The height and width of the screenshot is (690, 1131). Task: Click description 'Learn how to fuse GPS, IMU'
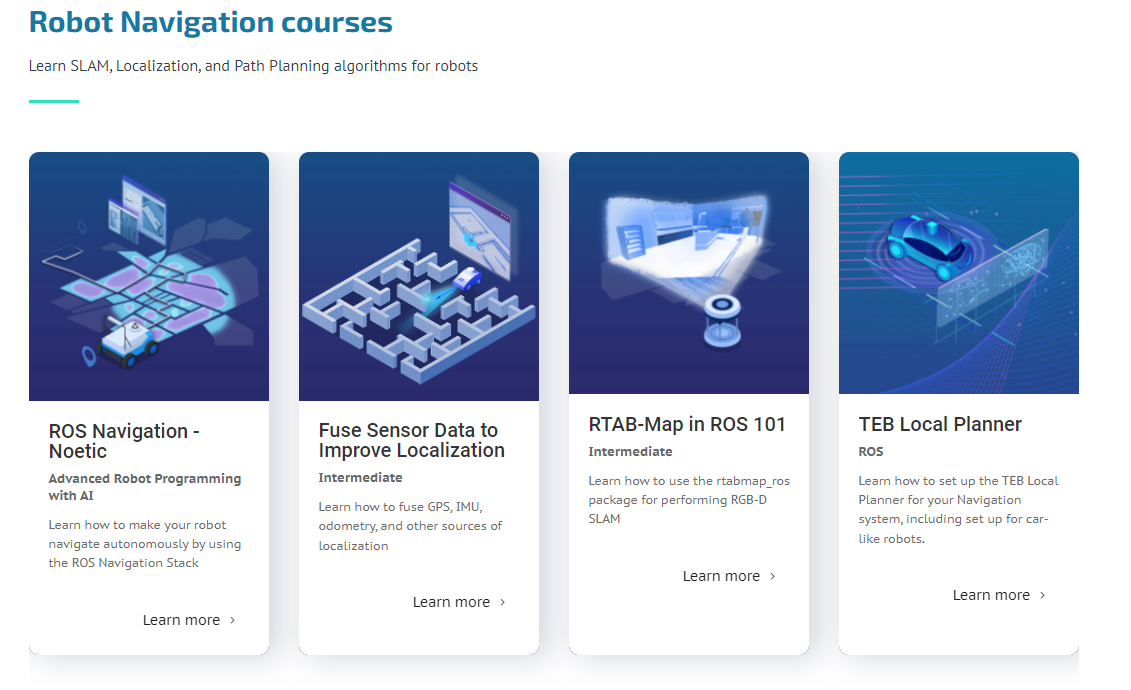pos(410,526)
